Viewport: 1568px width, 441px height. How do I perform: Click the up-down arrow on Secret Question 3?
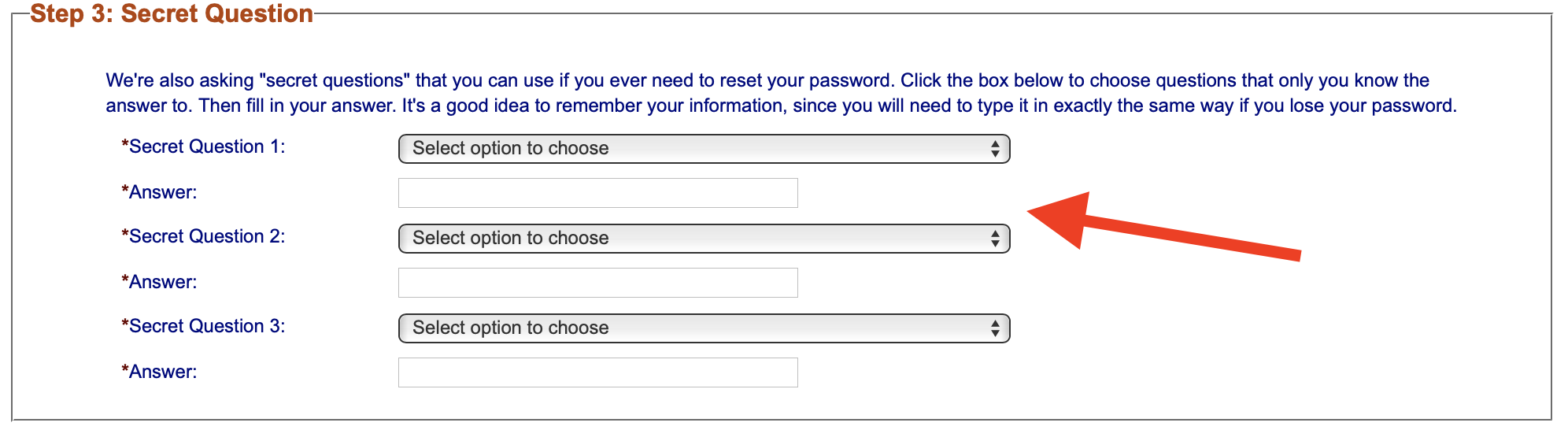(995, 328)
